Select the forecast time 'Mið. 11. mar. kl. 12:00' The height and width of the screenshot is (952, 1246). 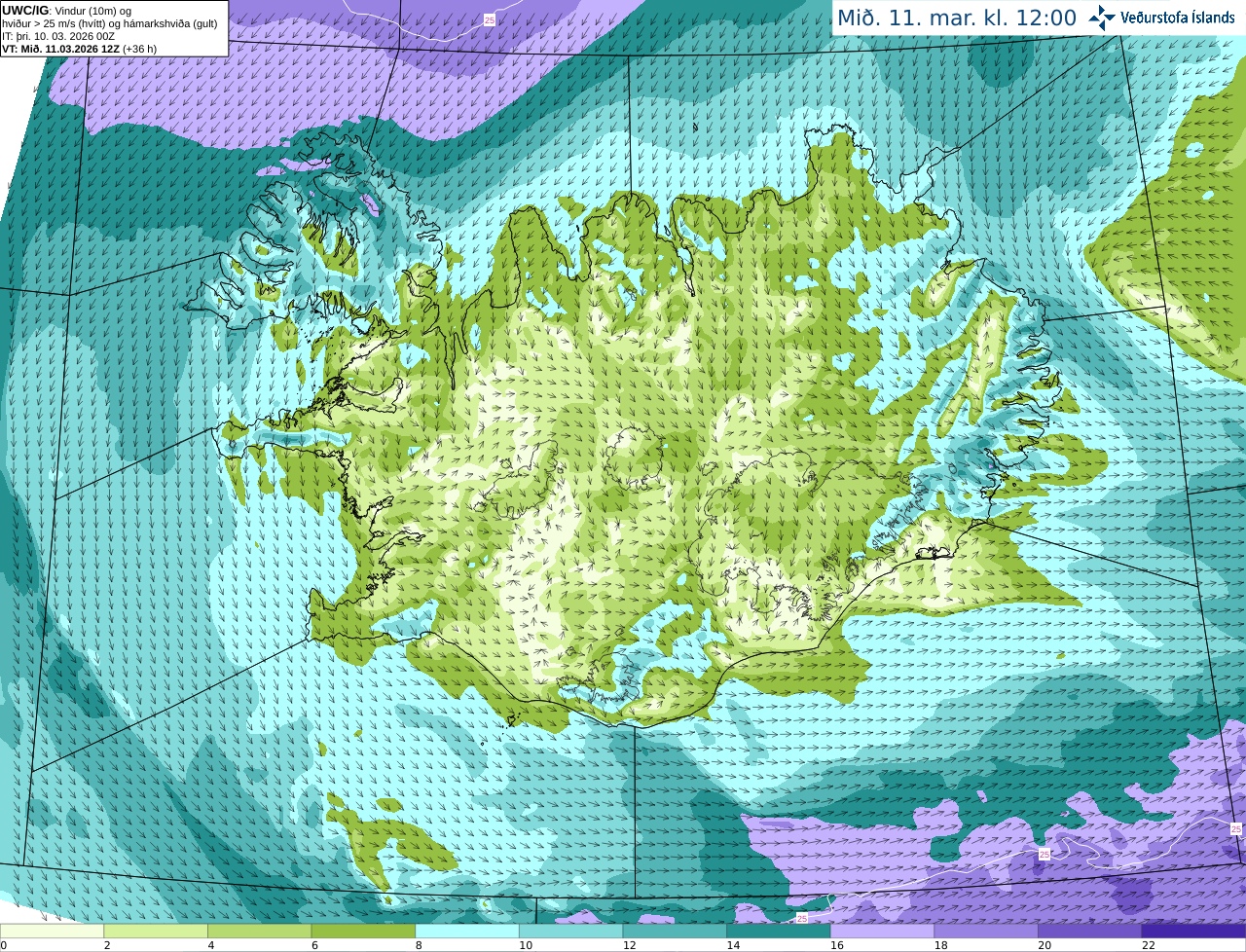pos(957,18)
